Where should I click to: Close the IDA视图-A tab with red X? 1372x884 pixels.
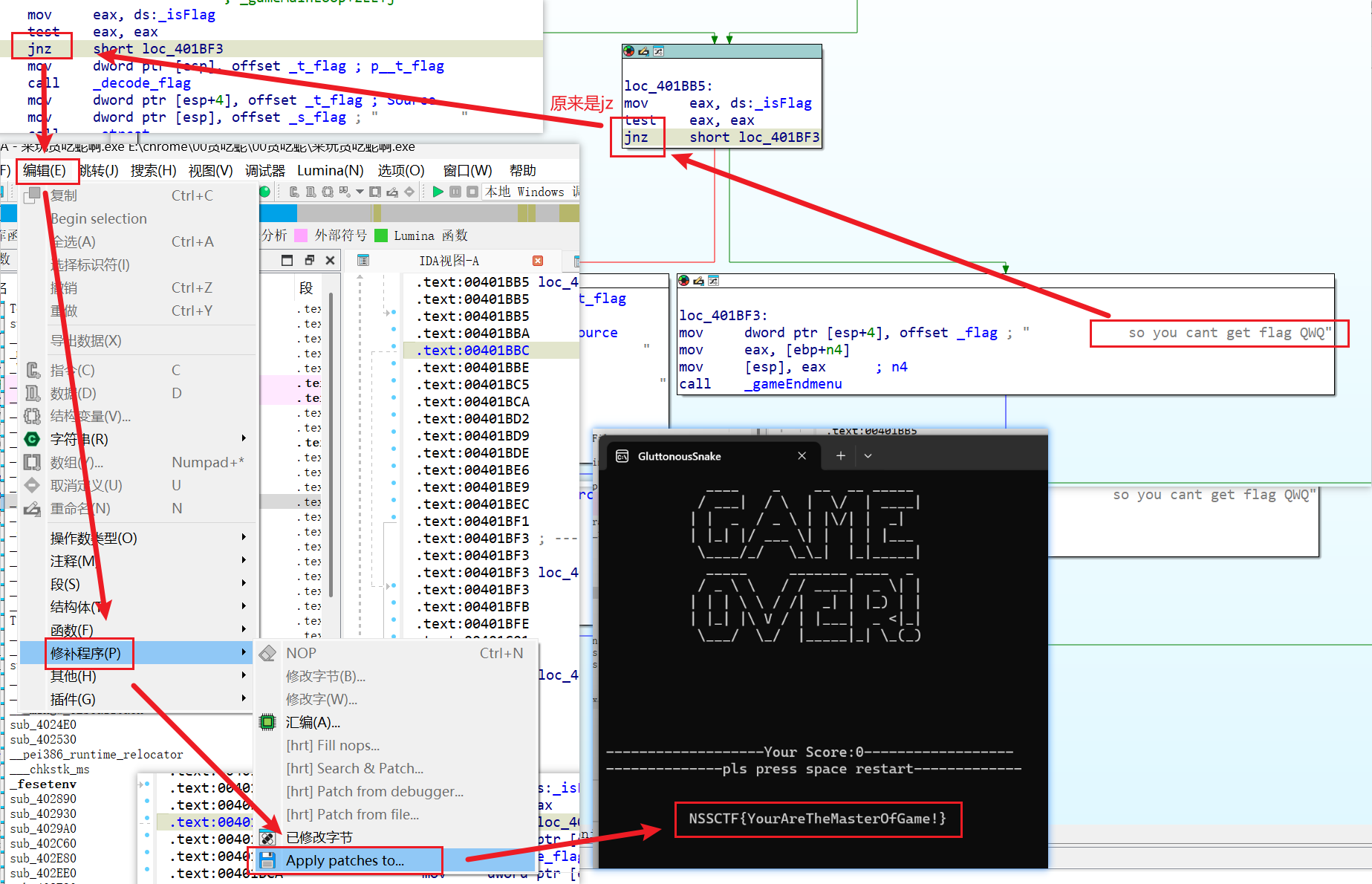[538, 261]
